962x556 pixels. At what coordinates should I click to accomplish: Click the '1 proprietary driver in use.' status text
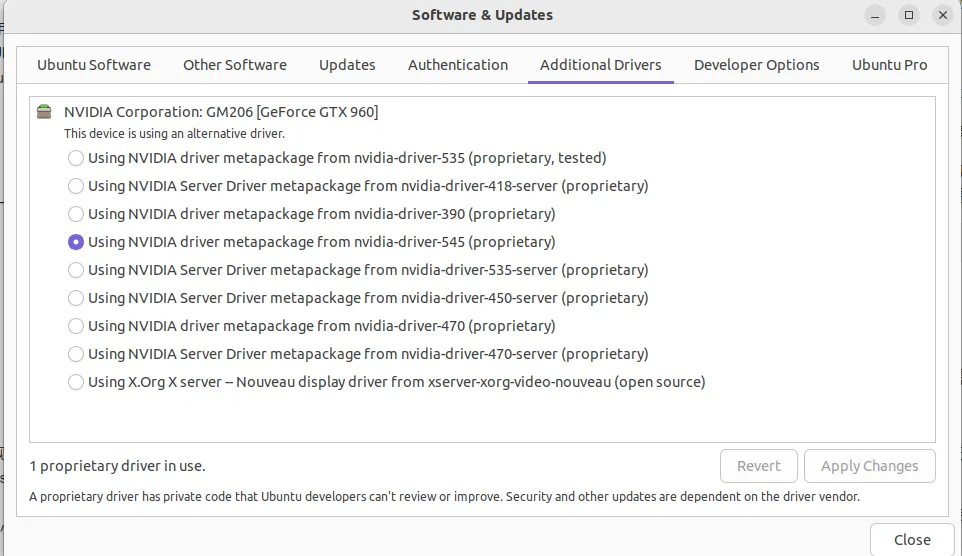click(117, 466)
